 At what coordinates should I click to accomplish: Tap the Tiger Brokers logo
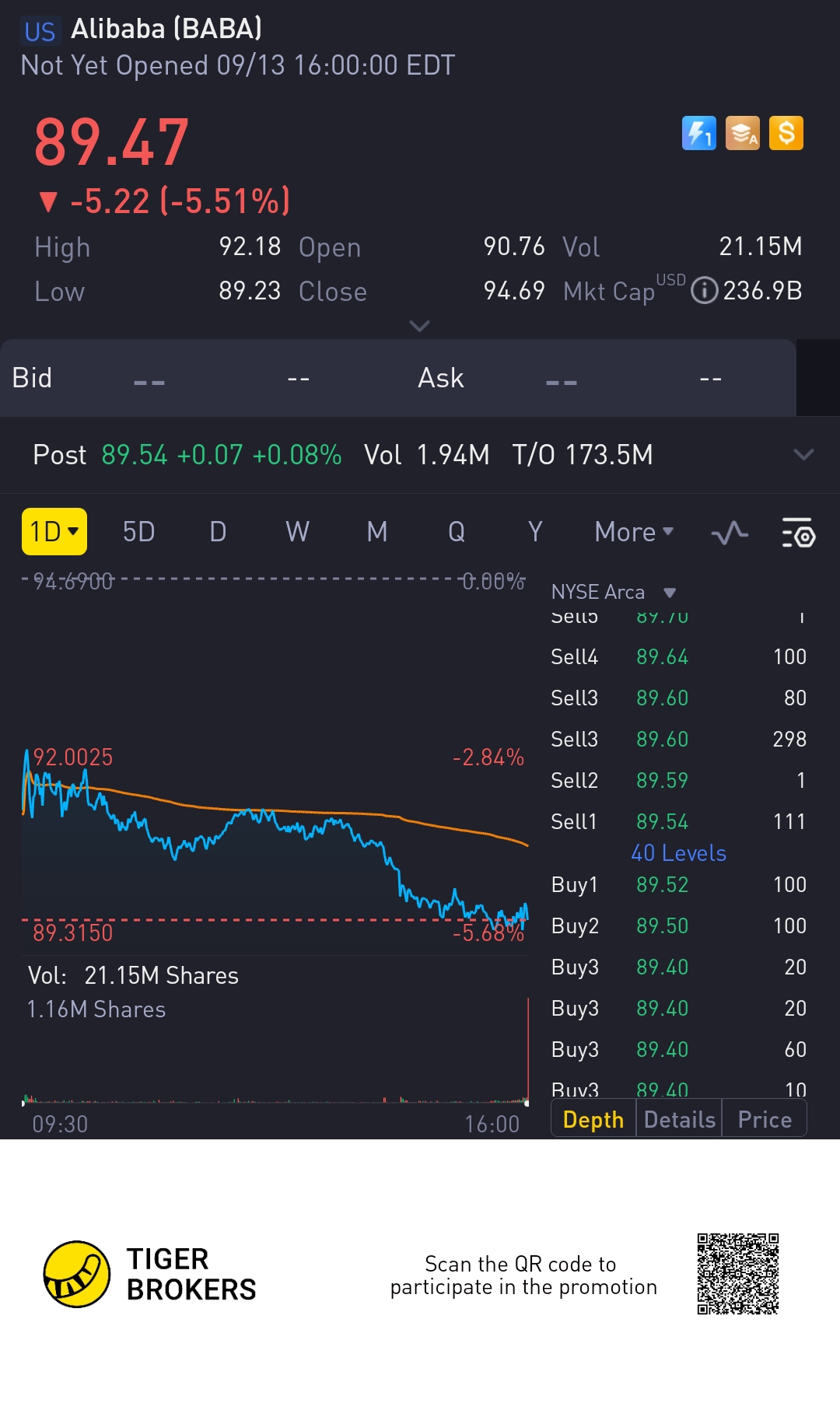(x=77, y=1273)
